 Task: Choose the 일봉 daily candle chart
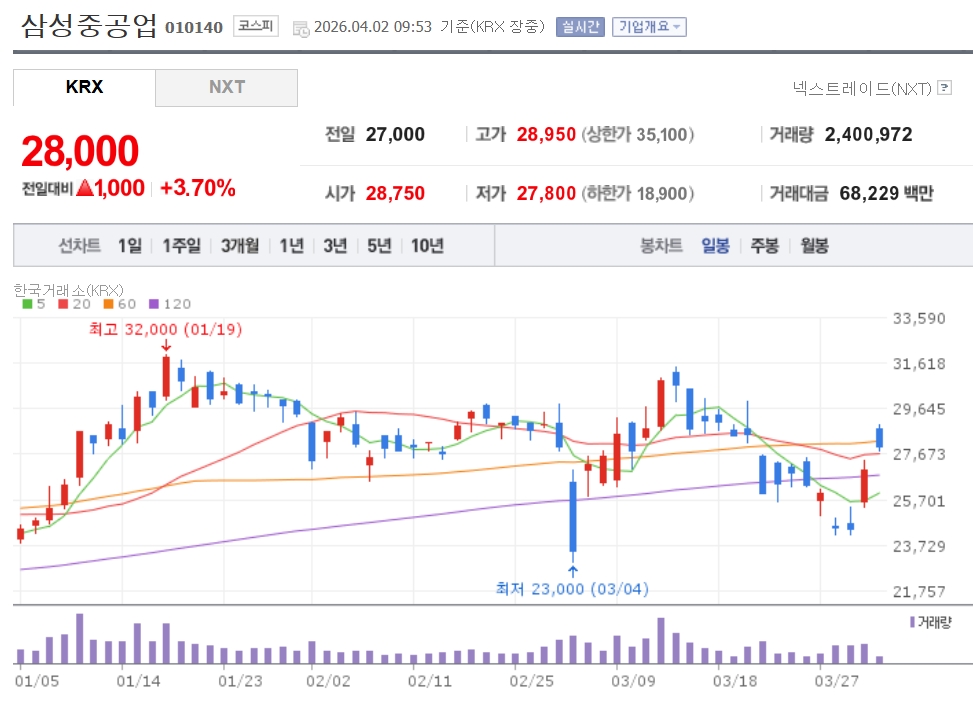point(716,245)
